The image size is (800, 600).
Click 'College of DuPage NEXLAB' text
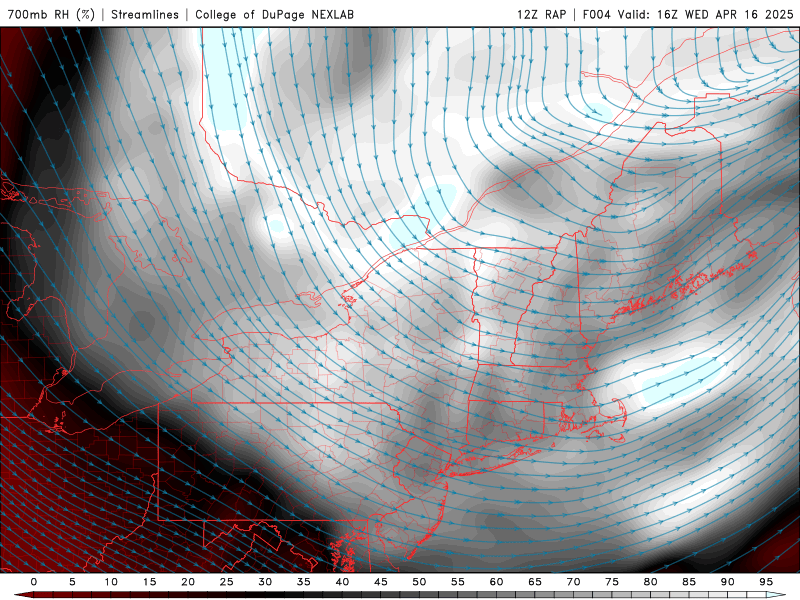tap(274, 14)
